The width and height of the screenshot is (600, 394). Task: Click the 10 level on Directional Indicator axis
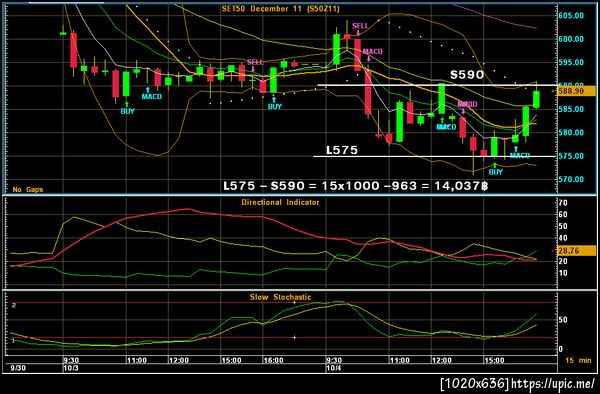[x=563, y=273]
